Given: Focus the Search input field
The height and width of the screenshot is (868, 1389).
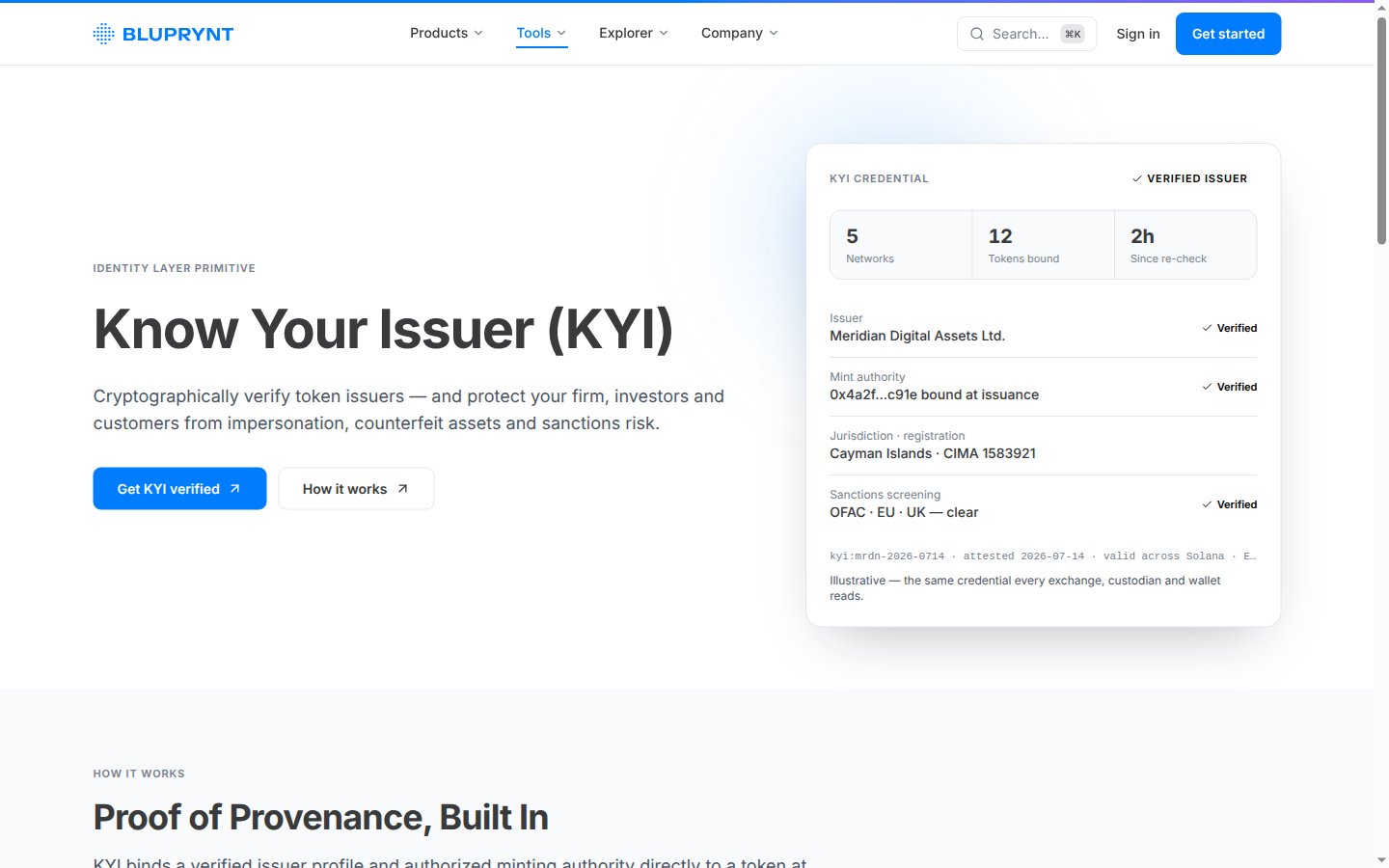Looking at the screenshot, I should pos(1026,34).
